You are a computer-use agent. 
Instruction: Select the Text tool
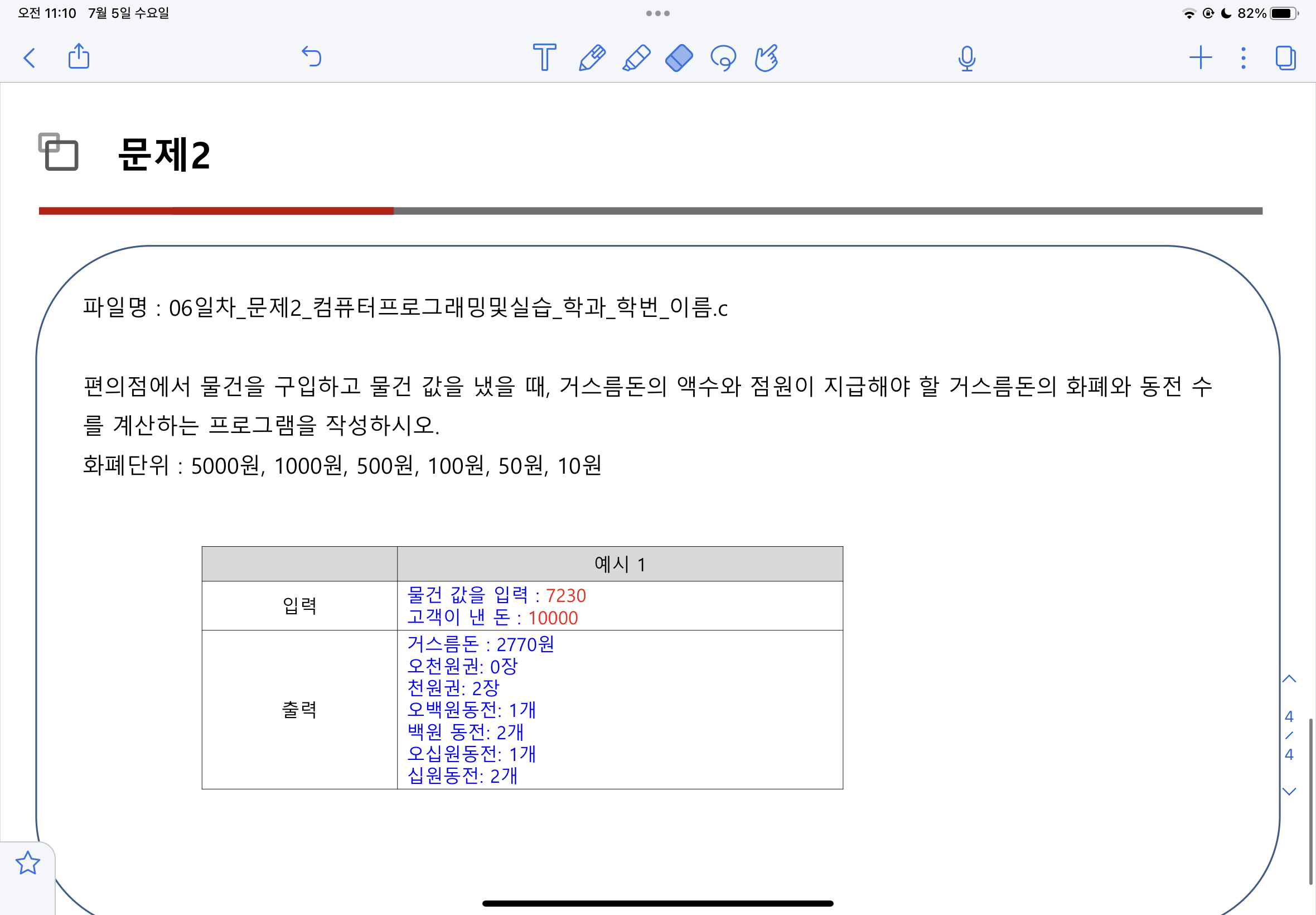(544, 57)
